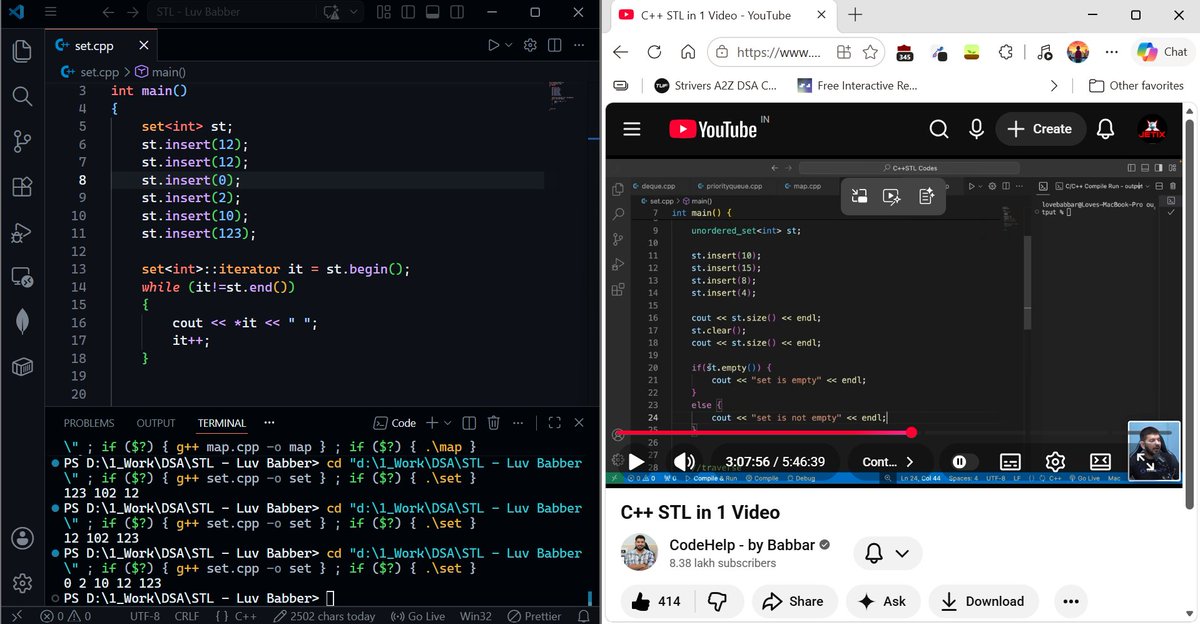This screenshot has width=1200, height=624.
Task: Open the Edge Extensions puzzle icon
Action: click(1006, 52)
